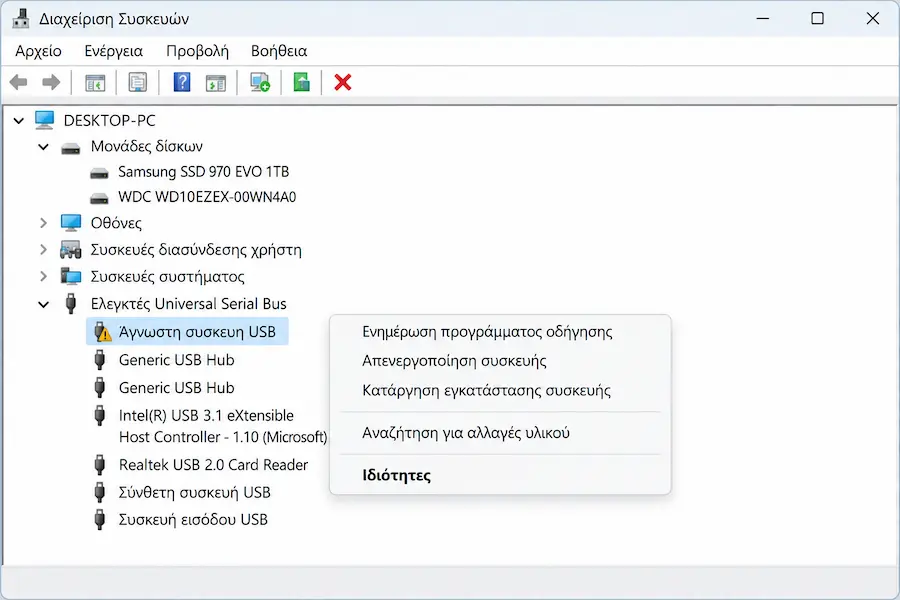The image size is (900, 600).
Task: Expand the Οθόνες category
Action: click(44, 223)
